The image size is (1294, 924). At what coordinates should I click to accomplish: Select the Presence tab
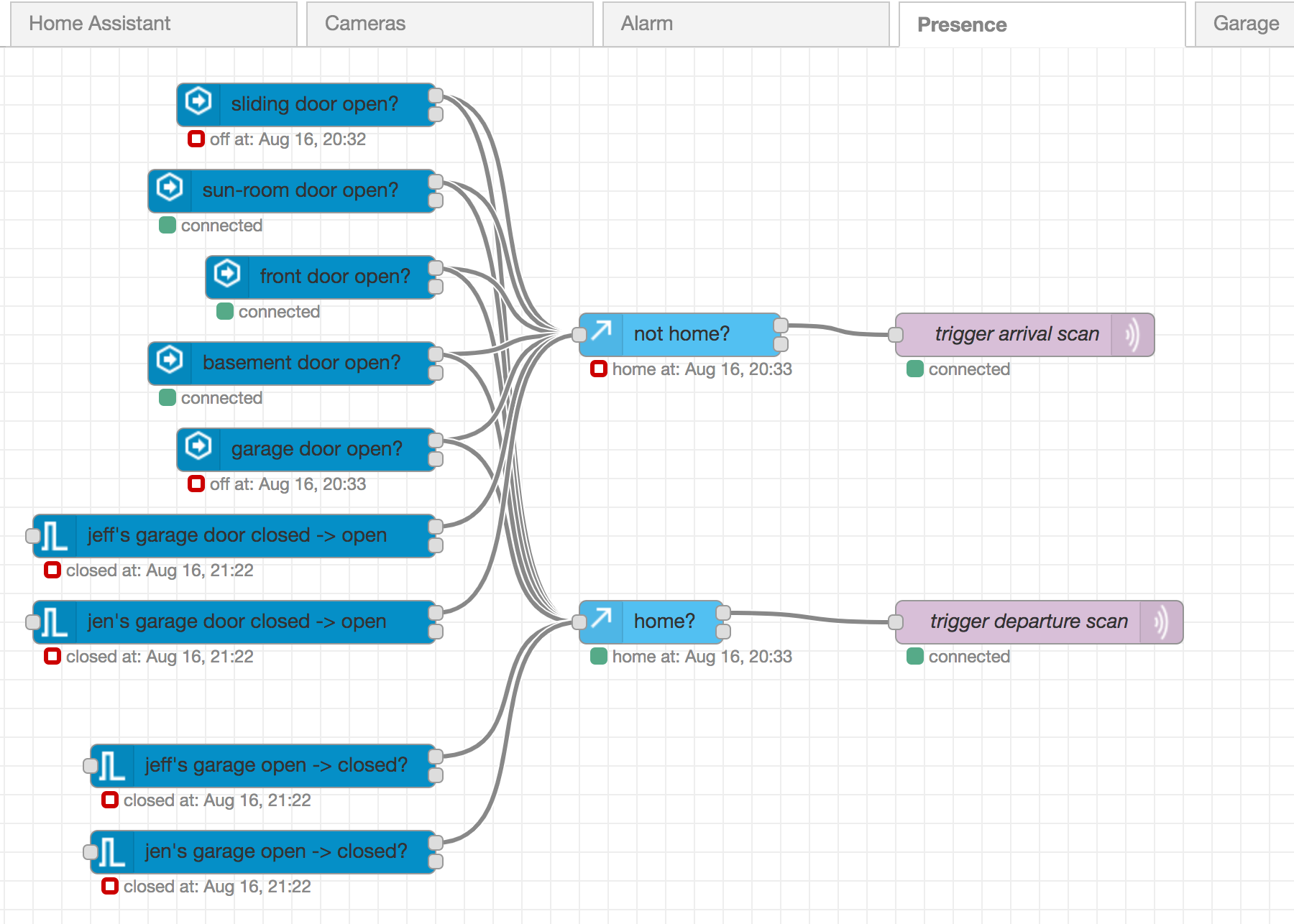tap(1042, 24)
